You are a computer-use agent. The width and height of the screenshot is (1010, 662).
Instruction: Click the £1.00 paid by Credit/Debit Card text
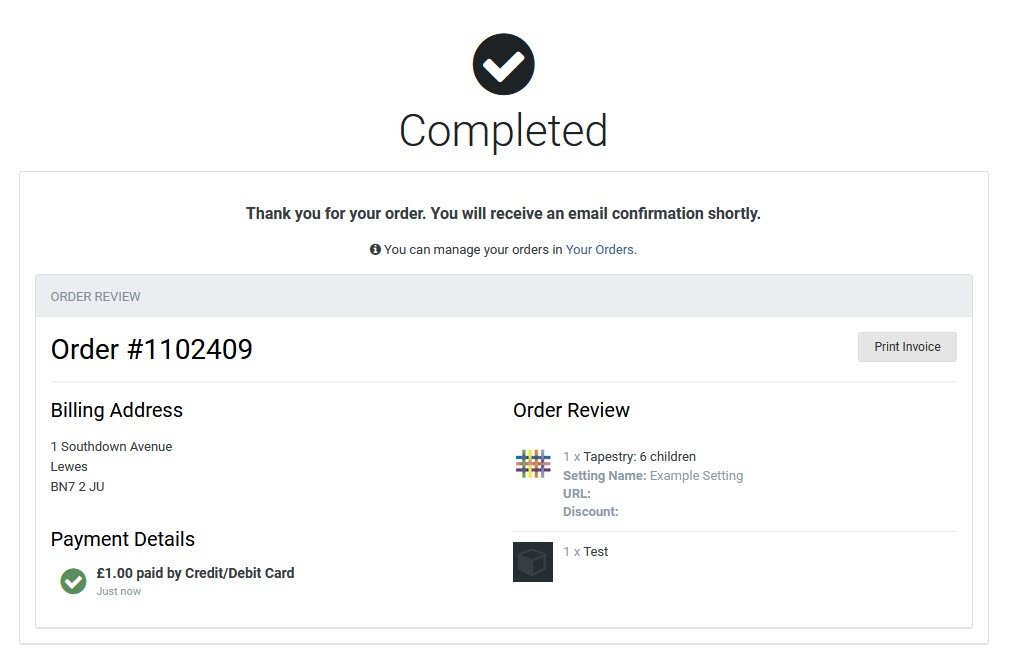pos(195,573)
